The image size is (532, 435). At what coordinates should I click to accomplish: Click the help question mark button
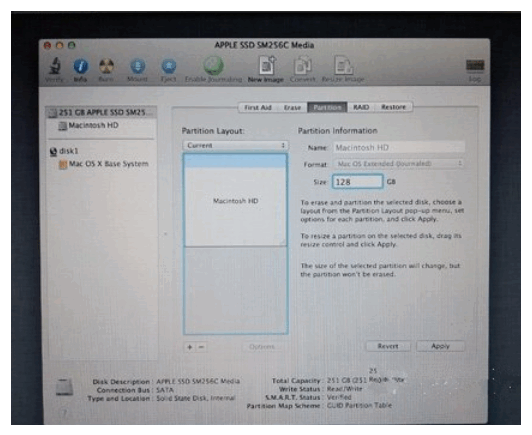[x=64, y=413]
